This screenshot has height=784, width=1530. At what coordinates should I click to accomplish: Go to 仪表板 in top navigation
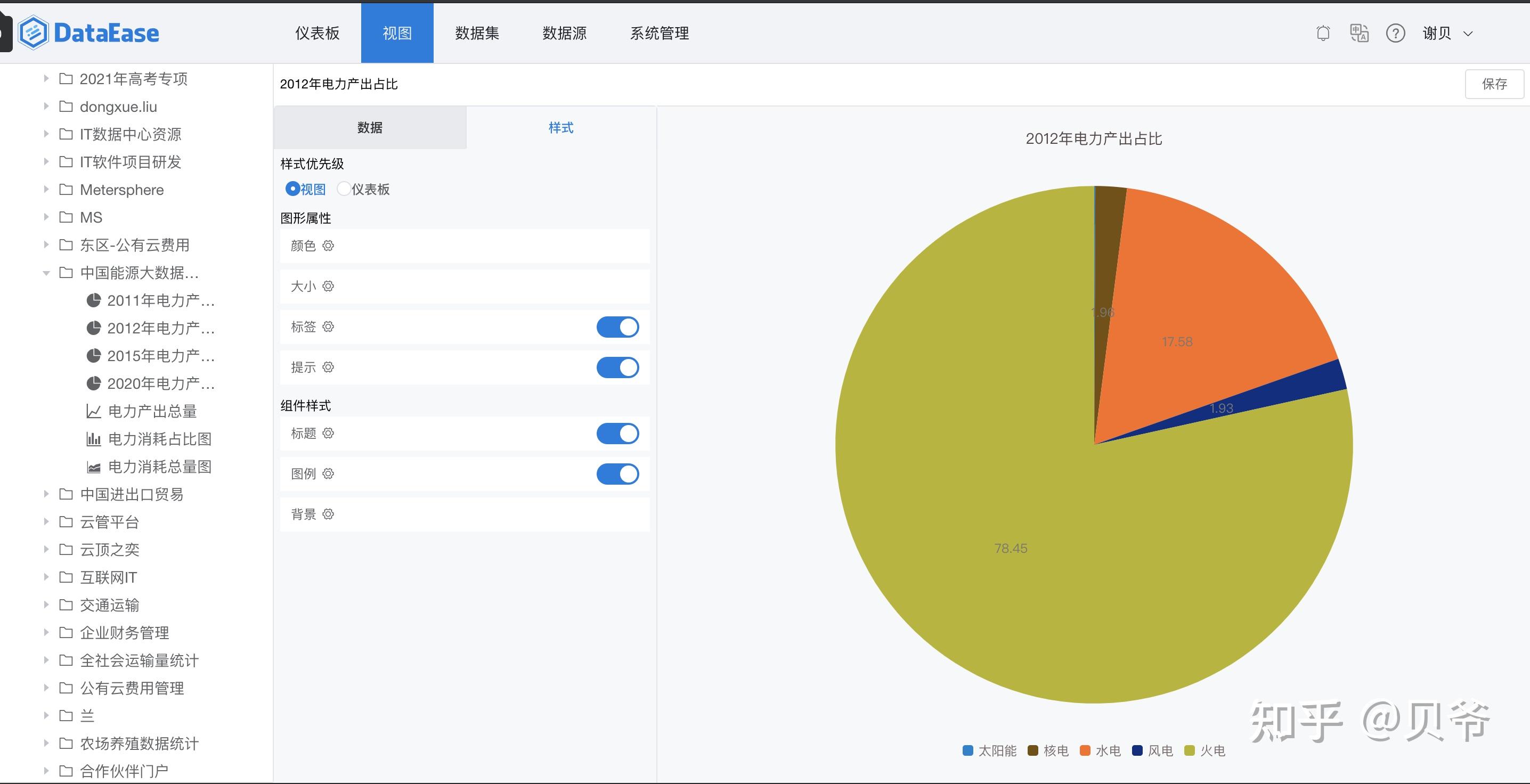tap(317, 33)
